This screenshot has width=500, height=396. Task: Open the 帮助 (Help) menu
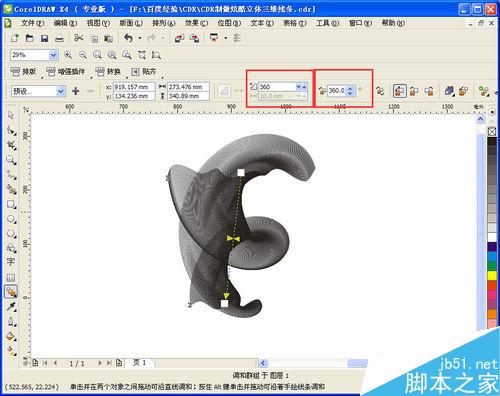(393, 23)
